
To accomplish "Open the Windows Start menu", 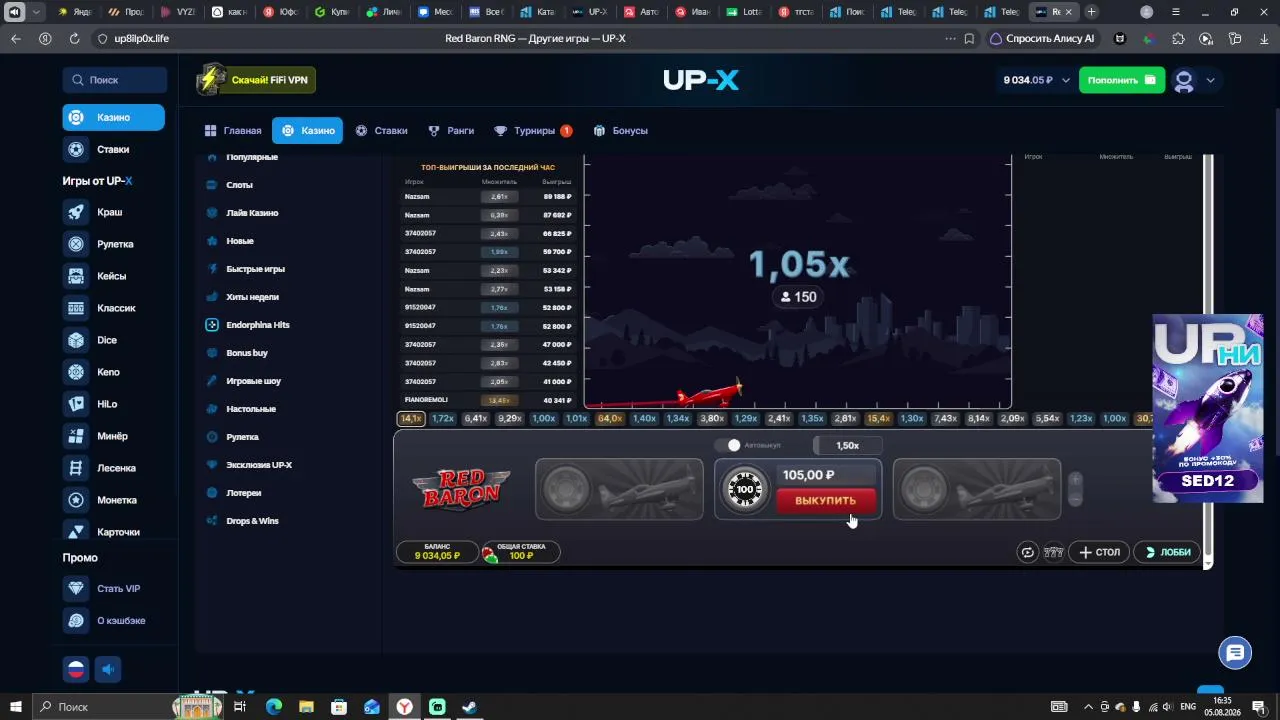I will tap(15, 707).
